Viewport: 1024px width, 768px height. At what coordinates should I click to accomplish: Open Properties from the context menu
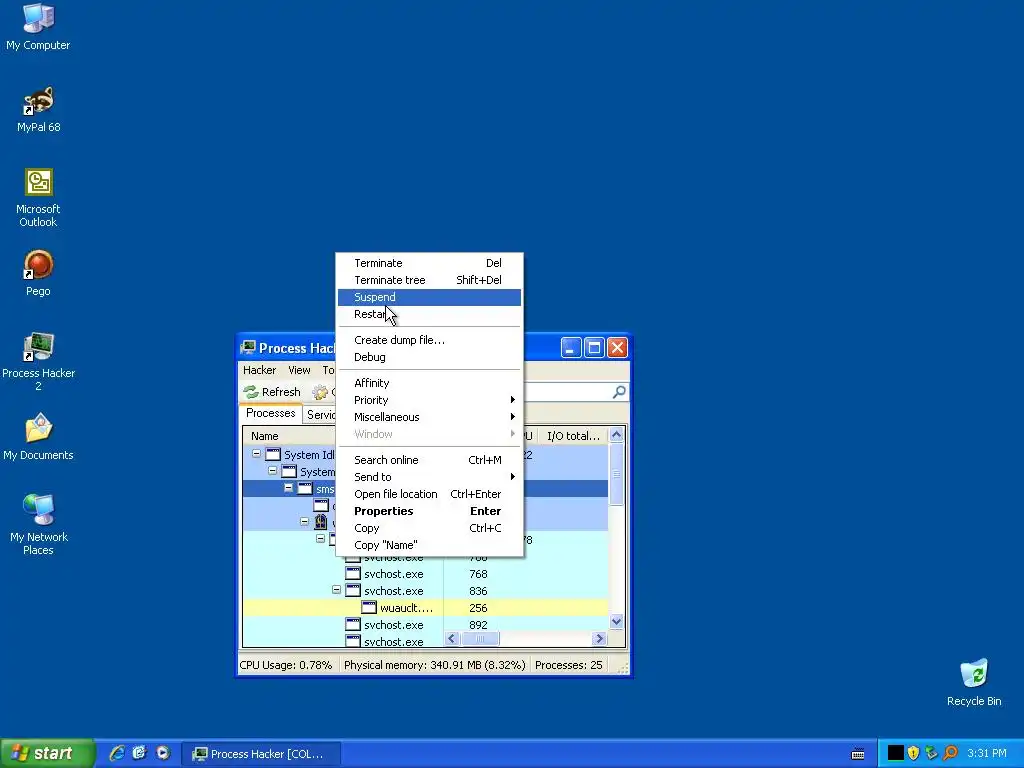(x=429, y=511)
